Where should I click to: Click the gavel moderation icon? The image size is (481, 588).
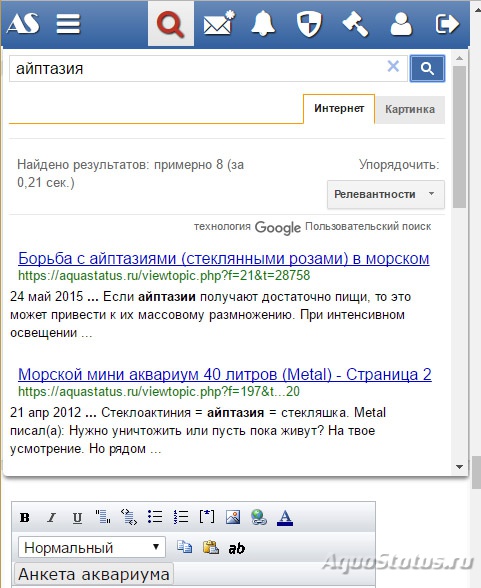click(x=355, y=24)
